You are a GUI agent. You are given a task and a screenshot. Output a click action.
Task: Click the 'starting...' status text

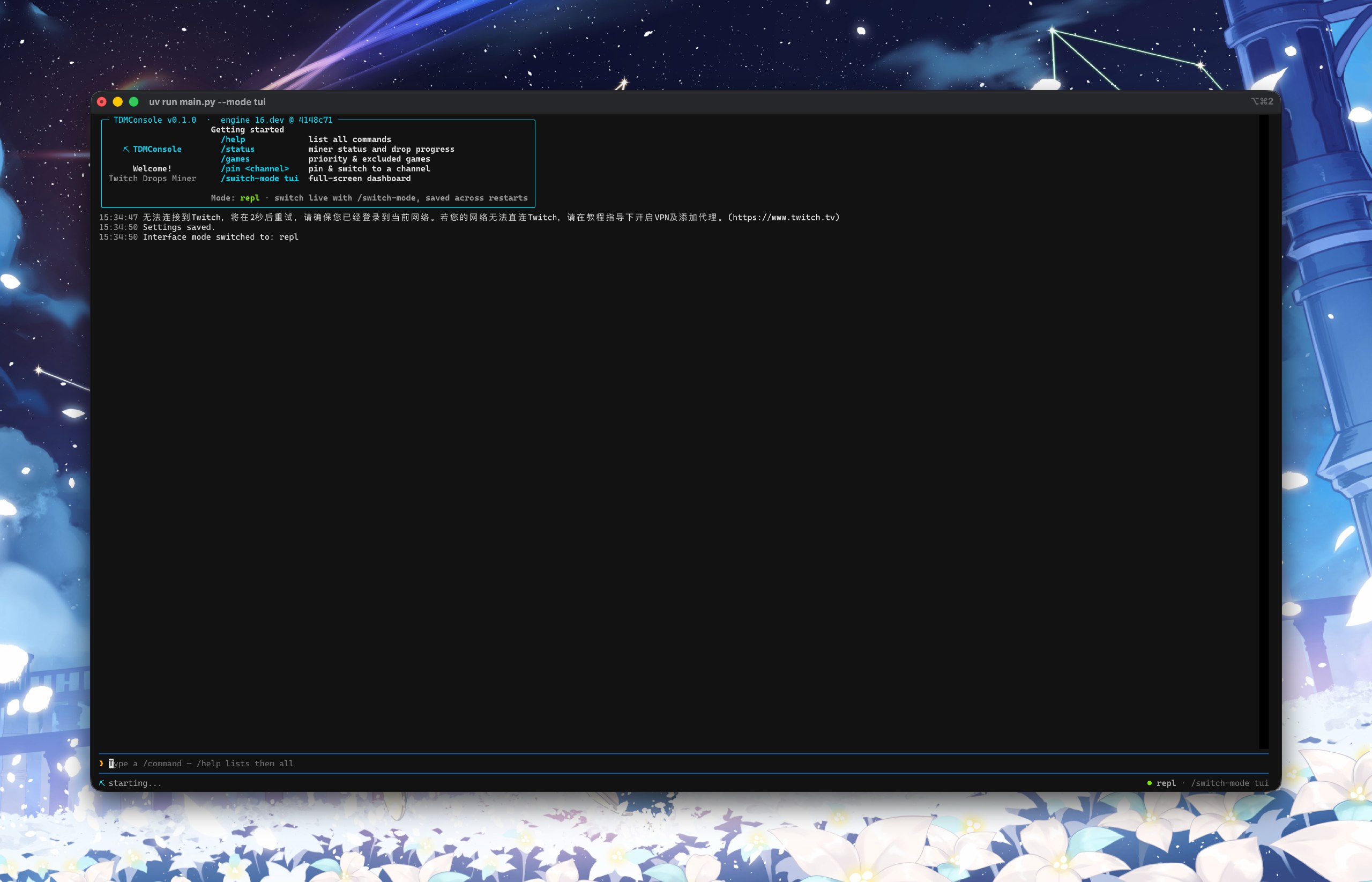[x=135, y=783]
